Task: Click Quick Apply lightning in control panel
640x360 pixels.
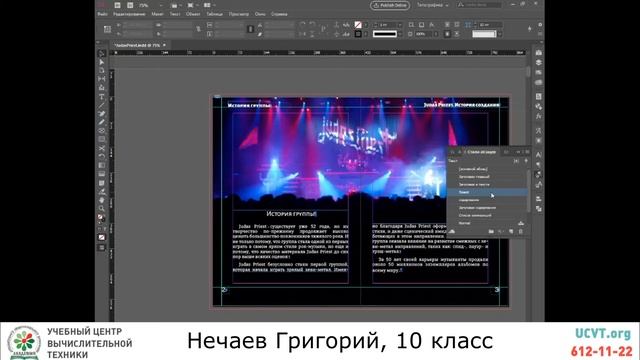Action: 529,29
